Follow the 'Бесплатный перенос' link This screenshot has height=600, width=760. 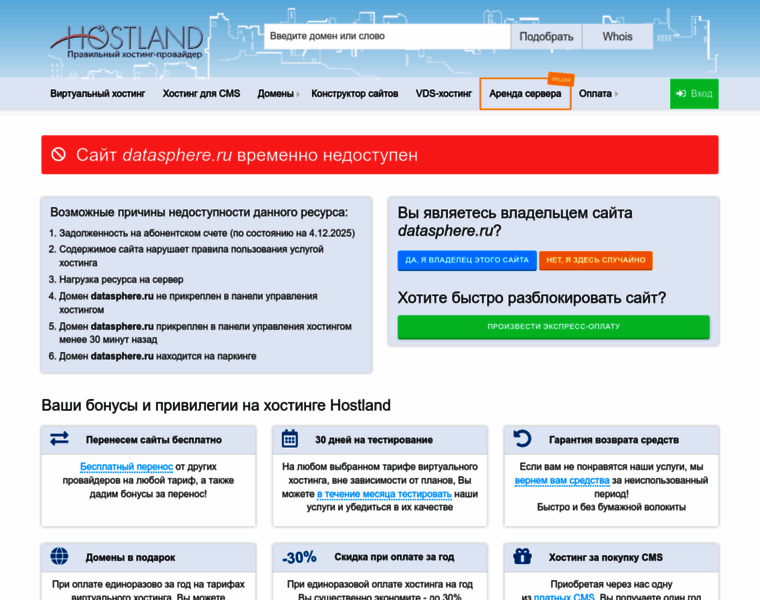126,467
